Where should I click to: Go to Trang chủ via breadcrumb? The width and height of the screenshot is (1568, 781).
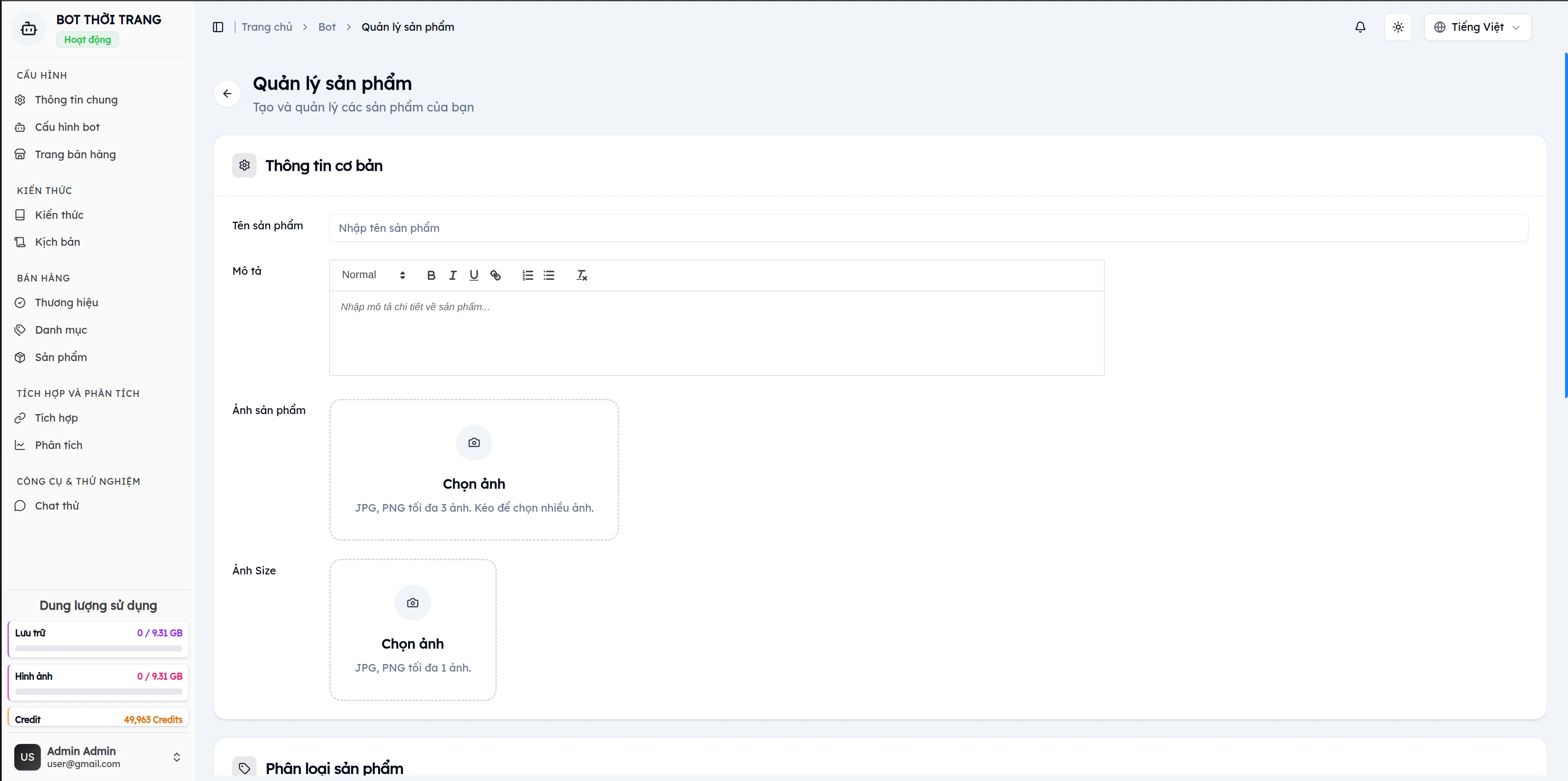[266, 27]
